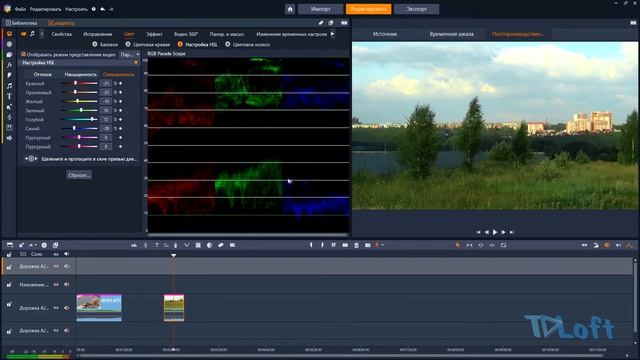Image resolution: width=640 pixels, height=360 pixels.
Task: Select the Цветовая кривая radio option
Action: pos(128,44)
